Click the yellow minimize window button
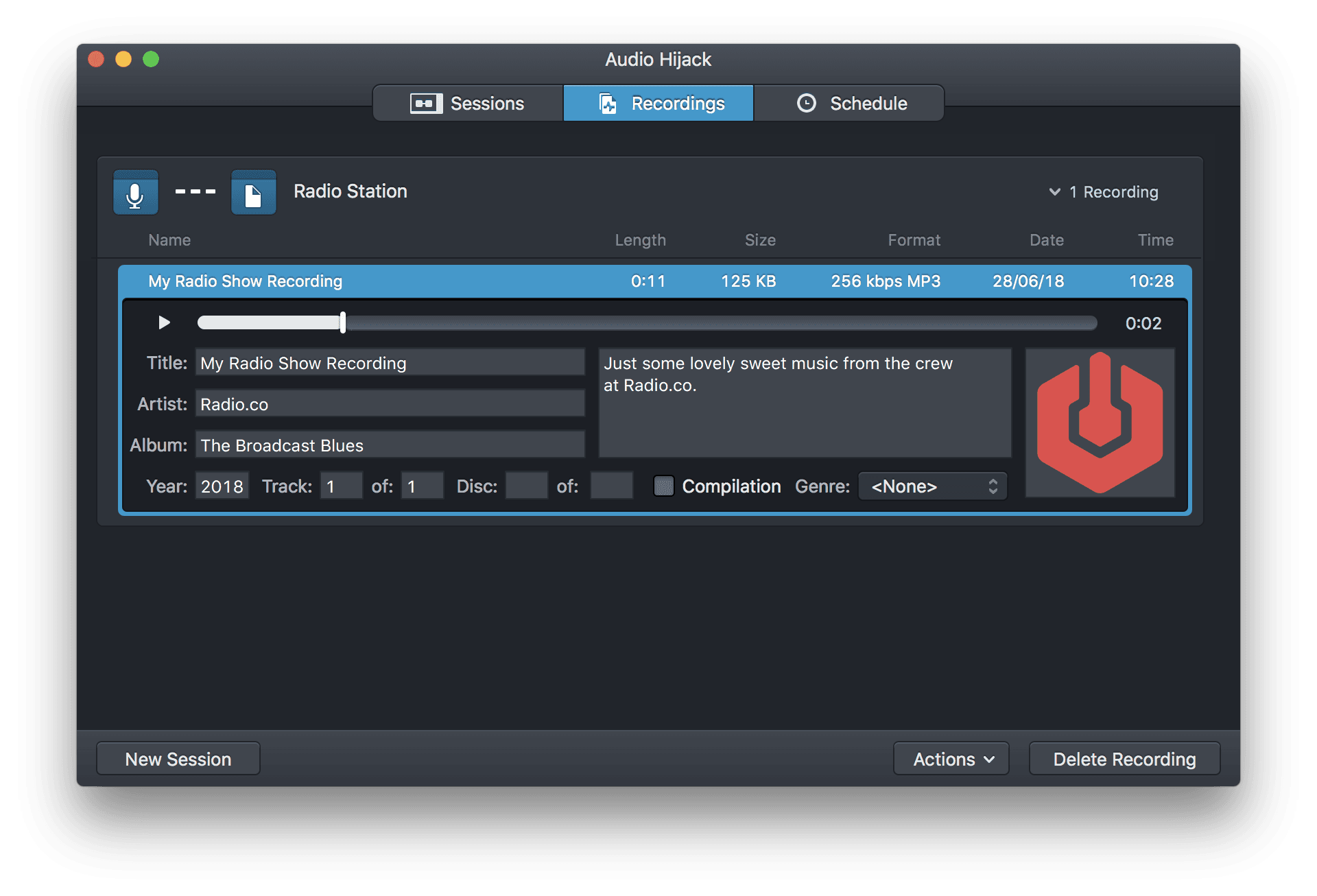 click(x=123, y=60)
